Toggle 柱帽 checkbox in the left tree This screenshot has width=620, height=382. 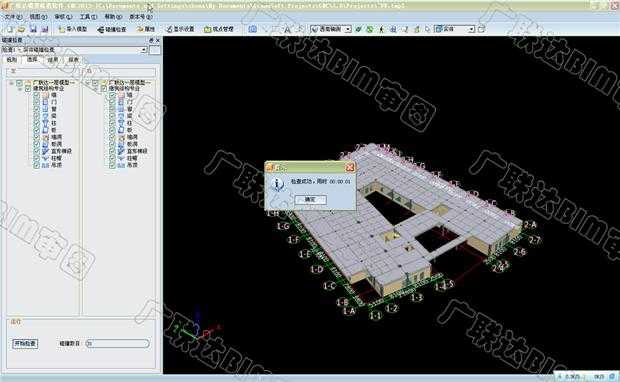coord(36,158)
